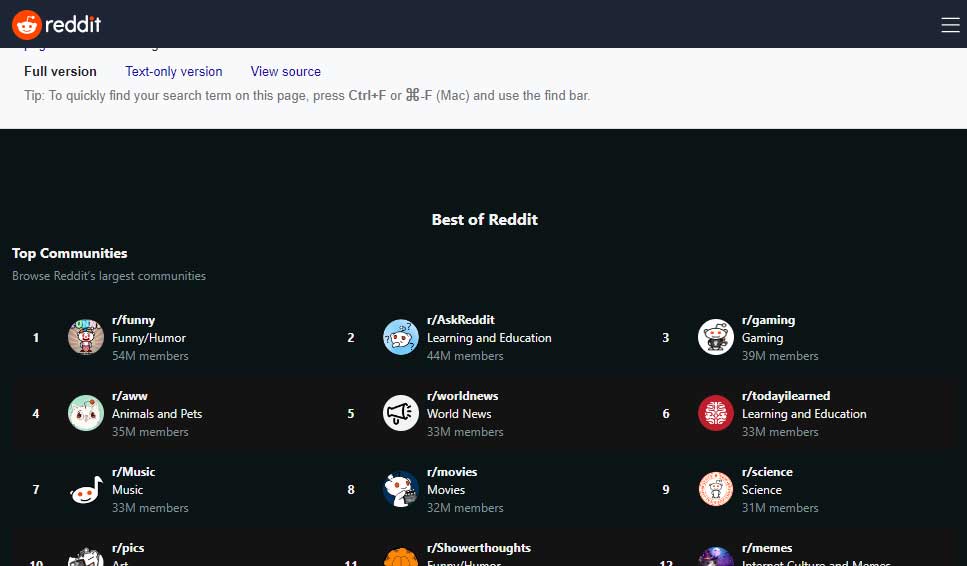The width and height of the screenshot is (967, 566).
Task: Open the r/Music community link
Action: click(133, 472)
